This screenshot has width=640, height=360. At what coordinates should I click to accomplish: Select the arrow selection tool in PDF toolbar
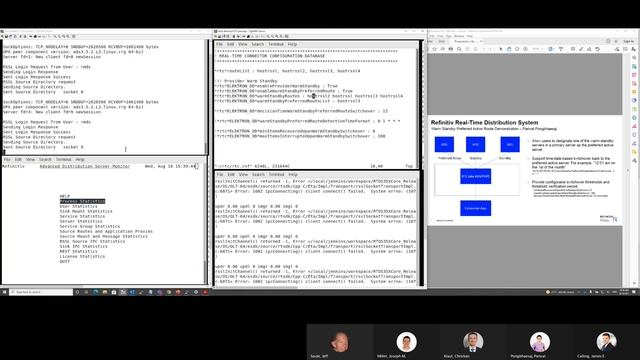[501, 49]
